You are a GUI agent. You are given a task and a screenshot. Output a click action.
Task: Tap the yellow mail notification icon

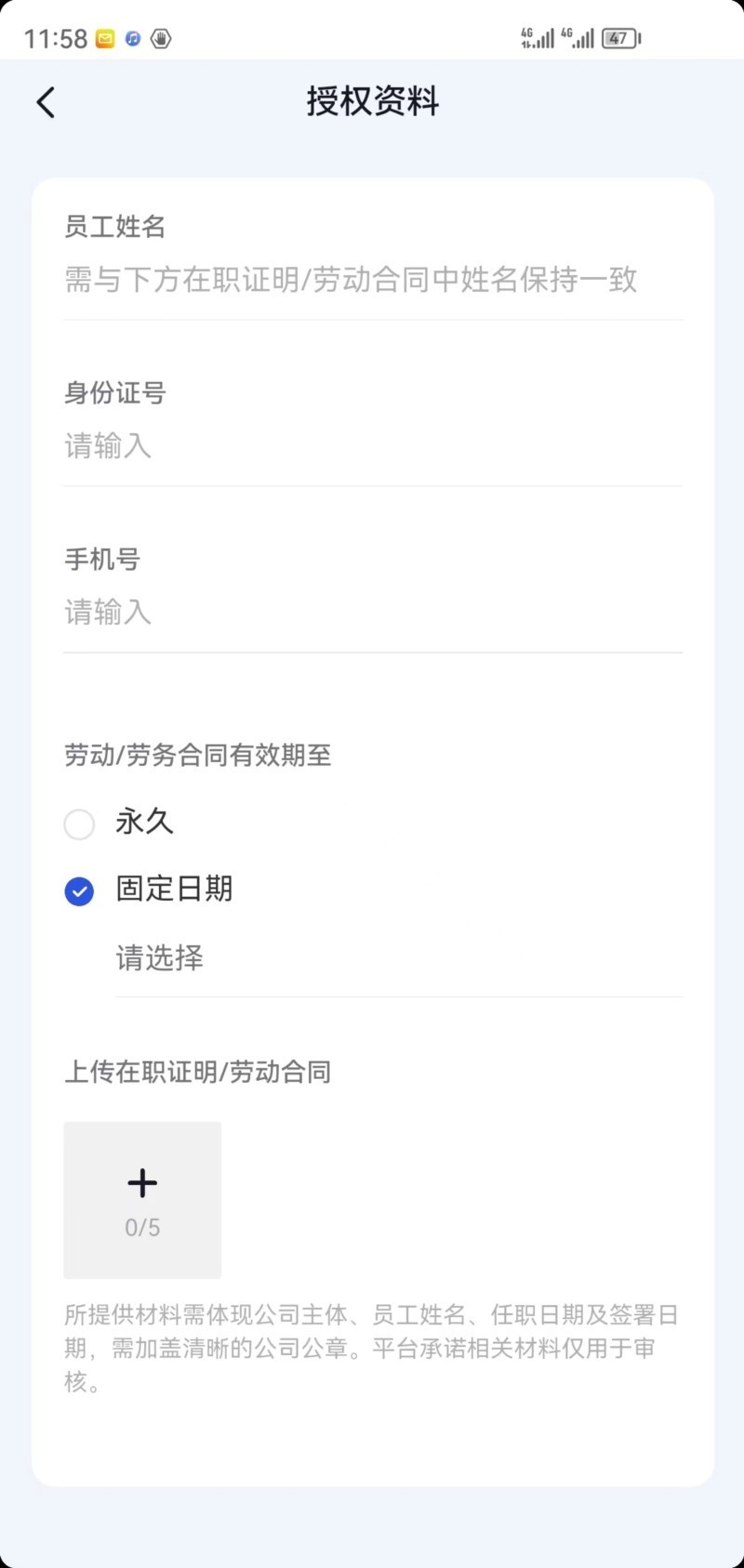coord(105,39)
